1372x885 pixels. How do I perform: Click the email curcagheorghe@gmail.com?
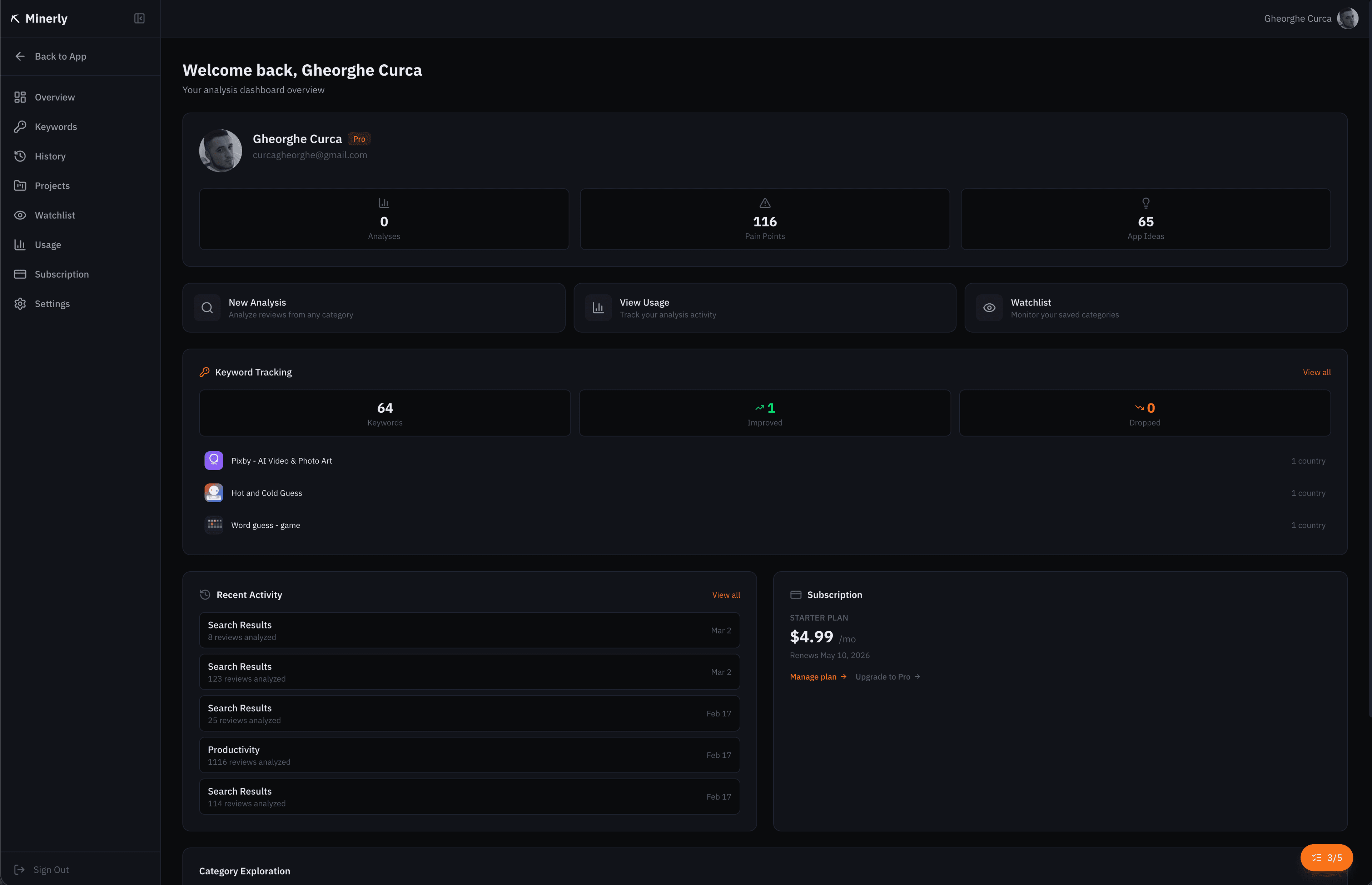coord(310,155)
